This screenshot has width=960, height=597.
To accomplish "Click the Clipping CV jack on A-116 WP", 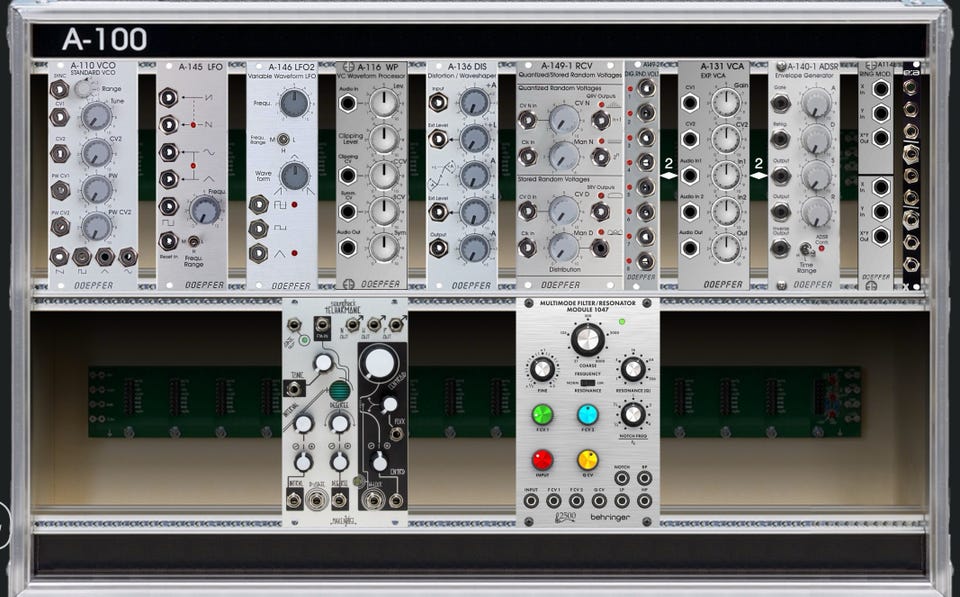I will point(347,176).
